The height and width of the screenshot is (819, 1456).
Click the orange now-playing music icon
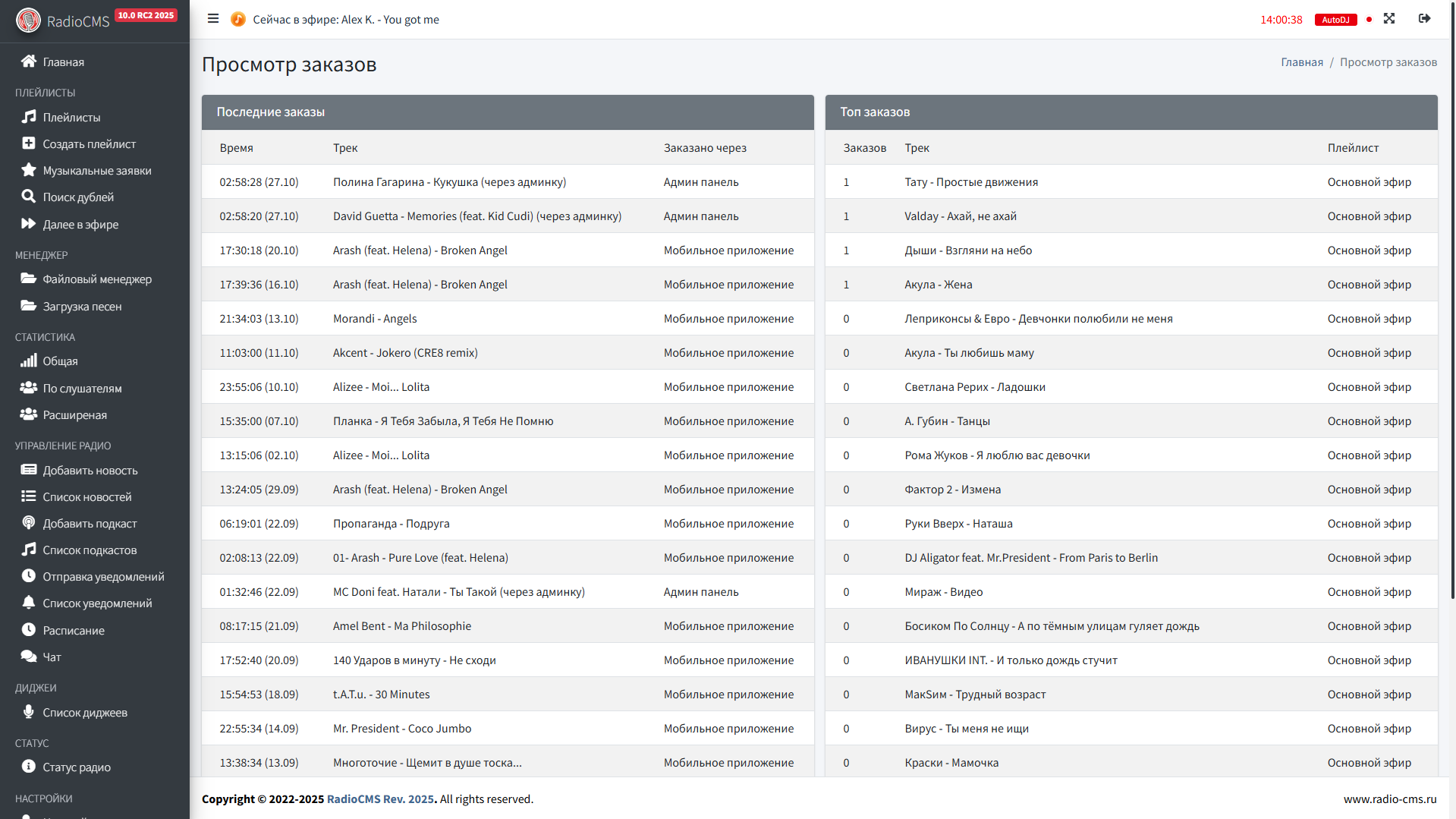pos(237,19)
